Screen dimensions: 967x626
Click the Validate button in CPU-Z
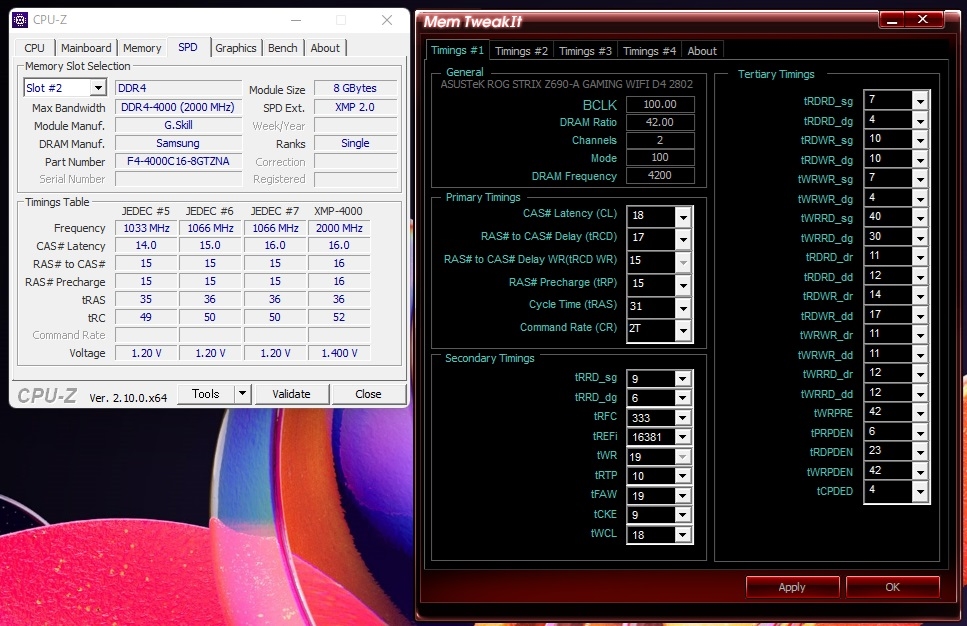(291, 394)
